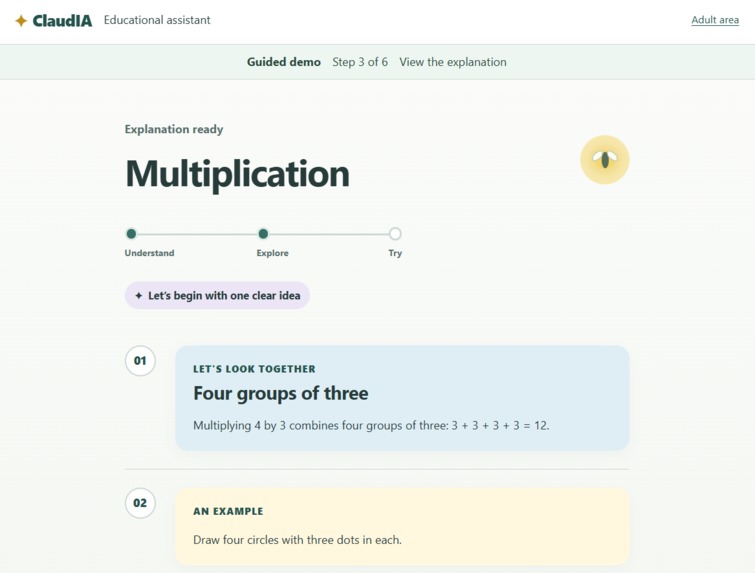Click the ClaudIA brand name

point(62,21)
